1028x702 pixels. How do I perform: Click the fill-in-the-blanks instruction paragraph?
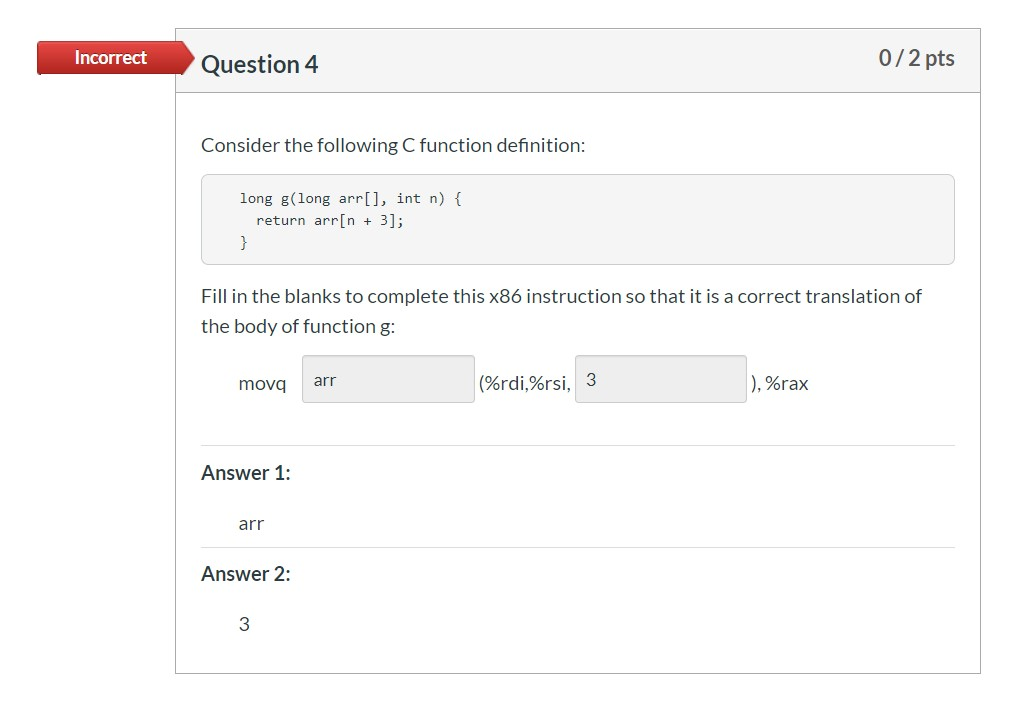click(560, 310)
